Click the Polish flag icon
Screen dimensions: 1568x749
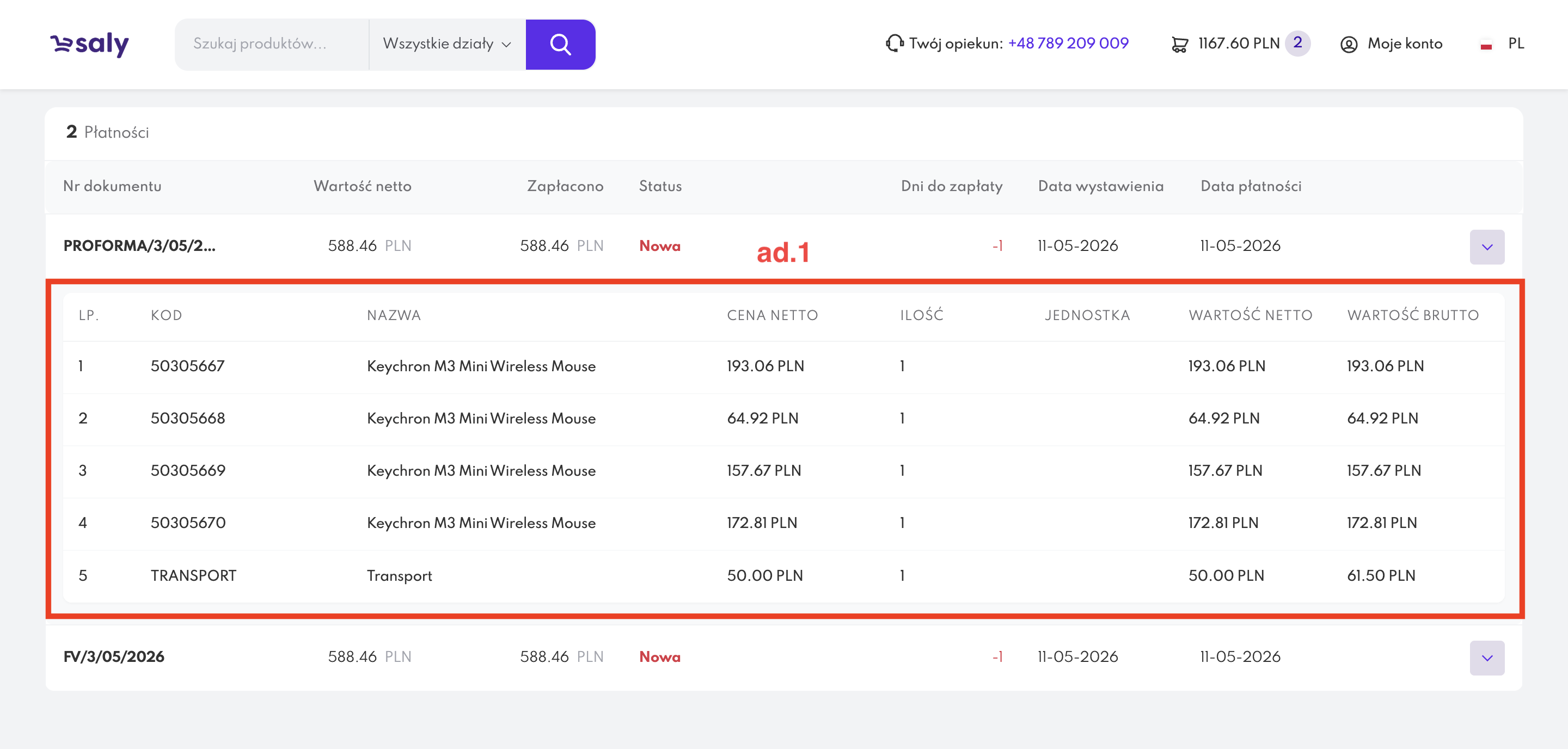(x=1486, y=45)
